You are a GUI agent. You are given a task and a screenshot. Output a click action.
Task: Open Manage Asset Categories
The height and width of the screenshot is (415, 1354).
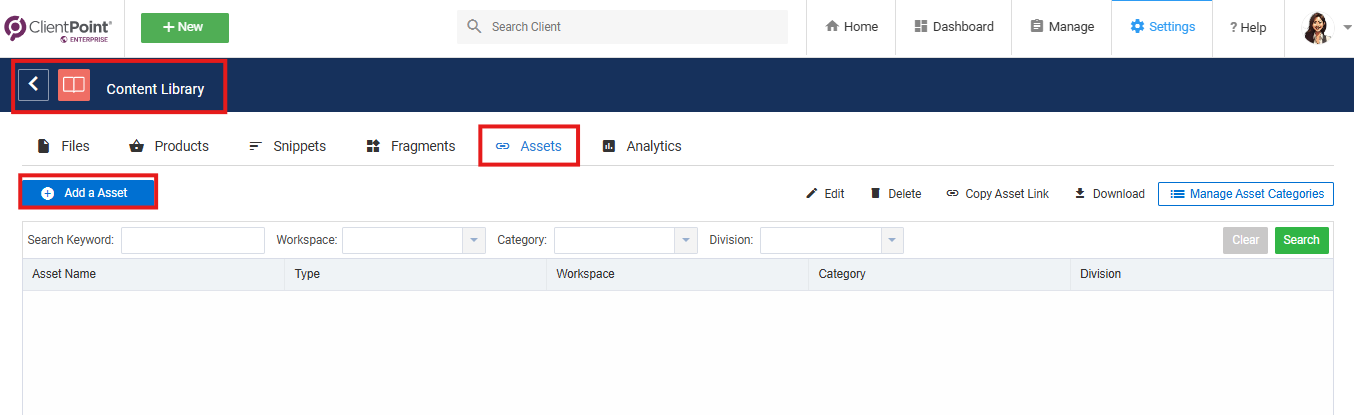[x=1246, y=194]
